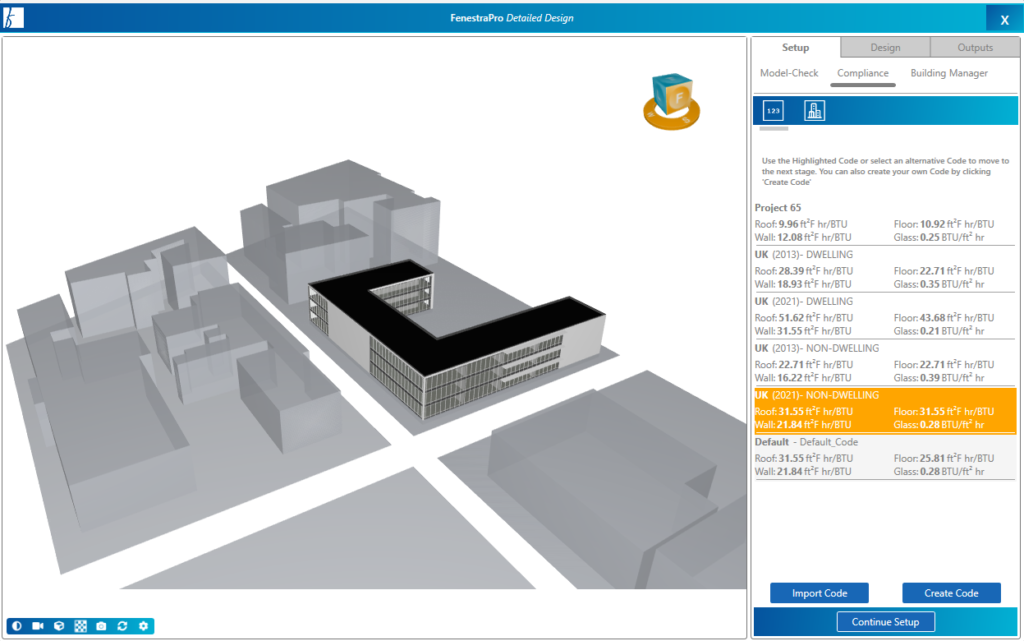Click the Wall 16.22 value
1024x641 pixels.
[790, 378]
